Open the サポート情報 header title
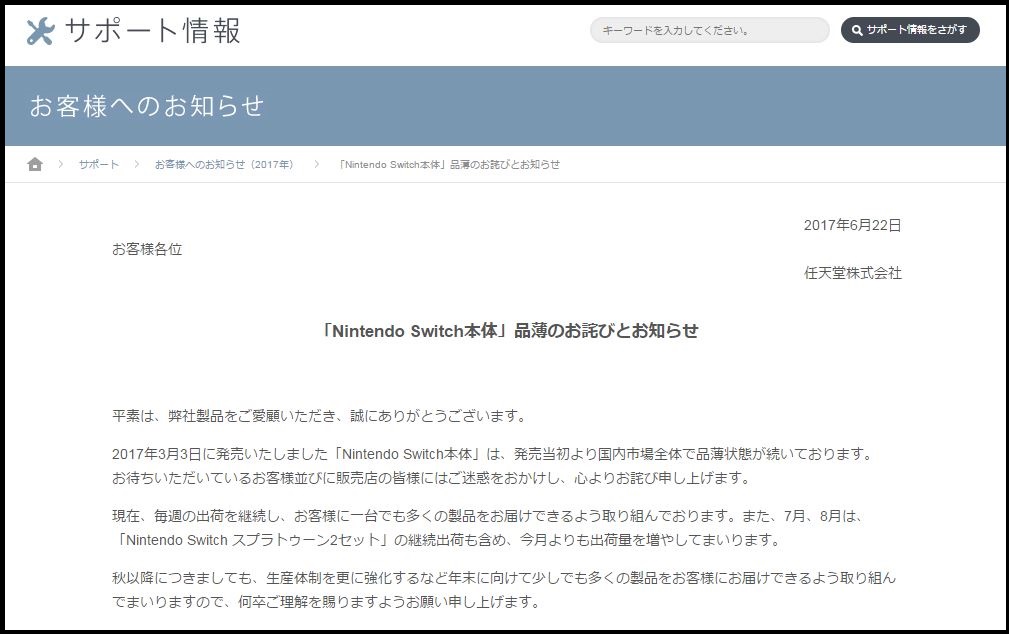 153,31
